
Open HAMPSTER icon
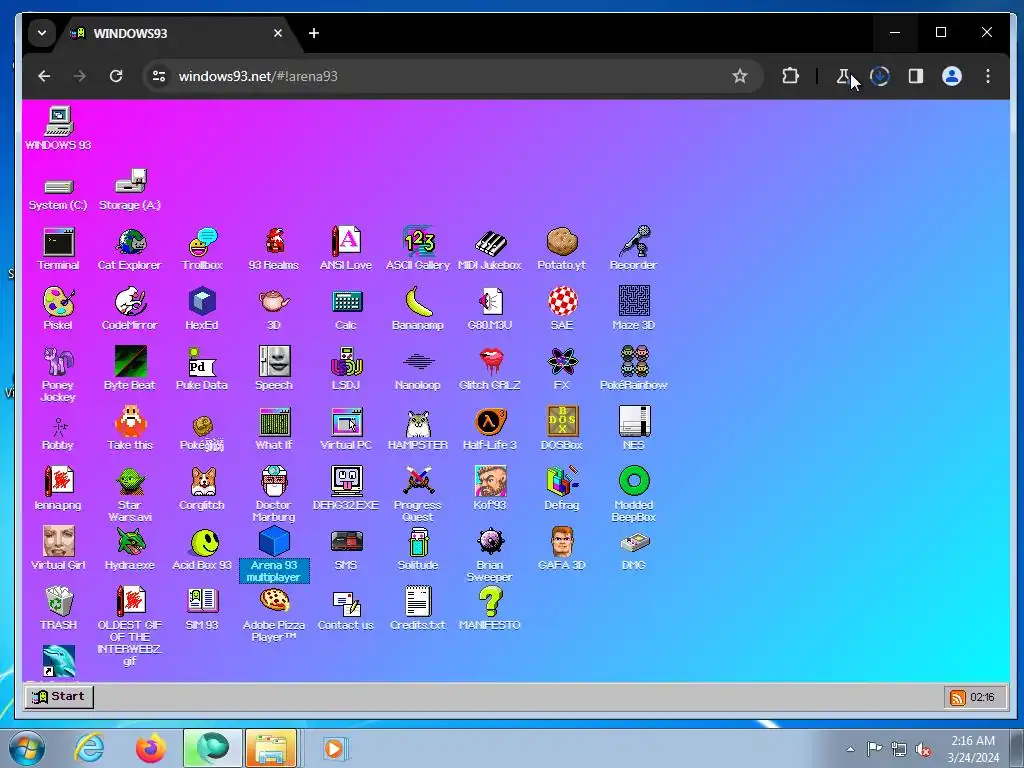(x=418, y=428)
